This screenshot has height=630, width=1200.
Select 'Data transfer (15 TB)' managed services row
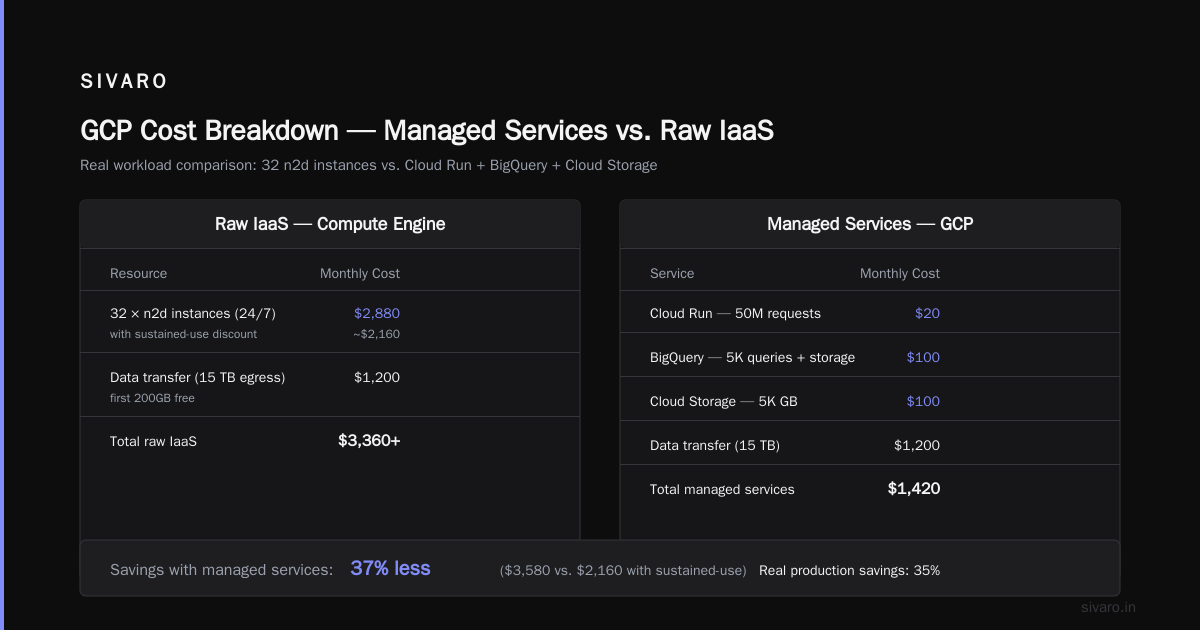pos(715,445)
